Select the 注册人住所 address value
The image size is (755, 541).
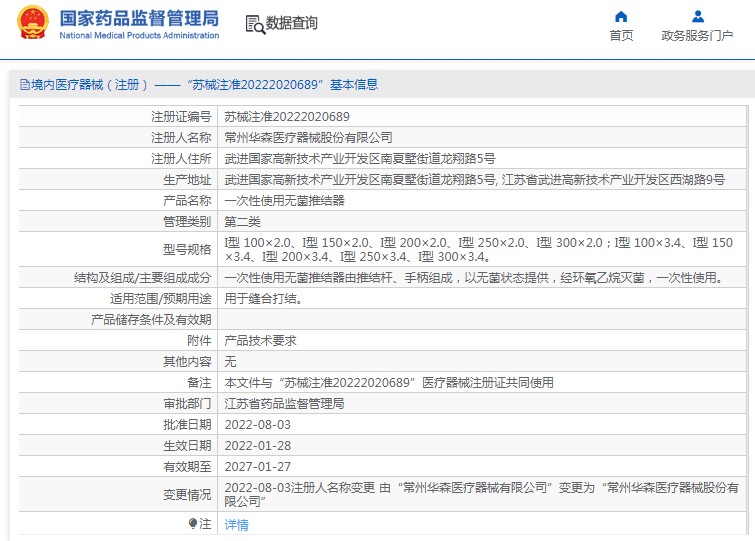360,158
